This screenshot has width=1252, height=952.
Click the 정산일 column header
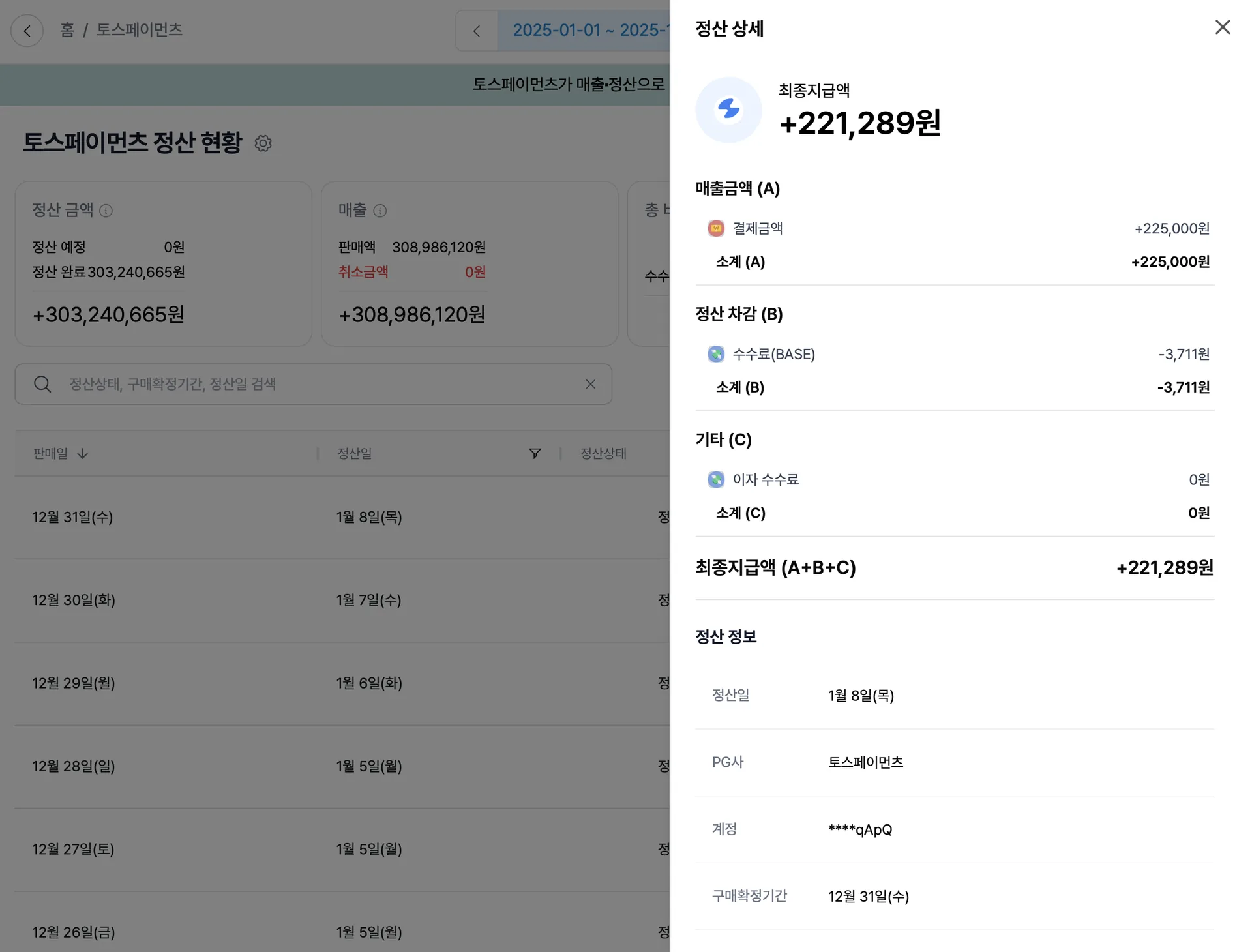(354, 454)
